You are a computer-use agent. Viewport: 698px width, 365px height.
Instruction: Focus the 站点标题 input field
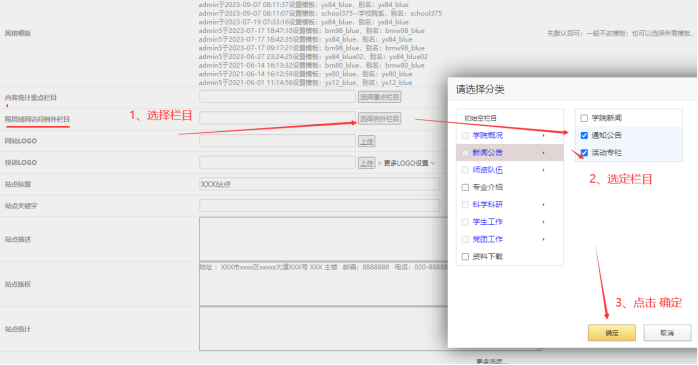click(x=320, y=184)
